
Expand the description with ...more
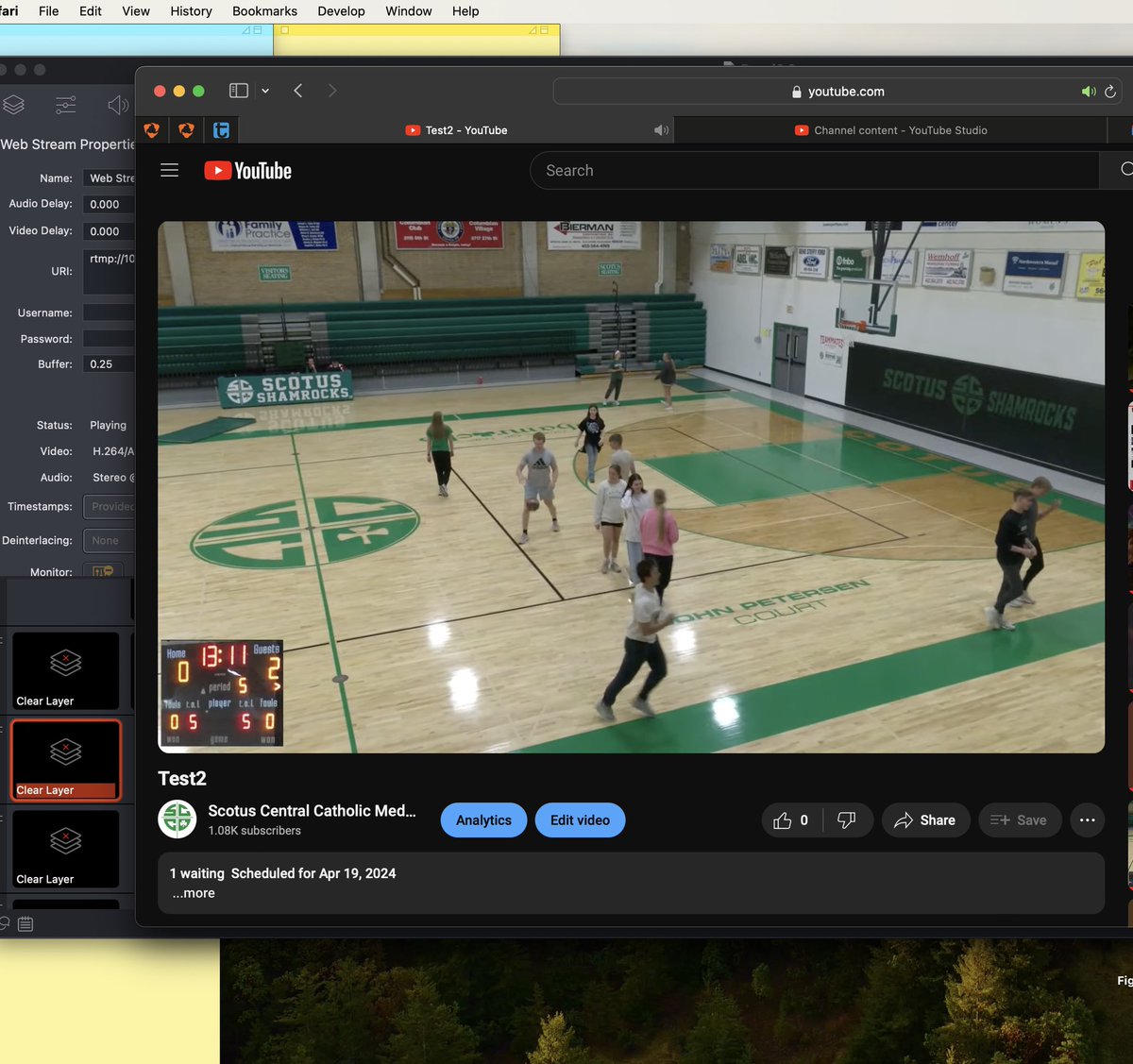194,893
